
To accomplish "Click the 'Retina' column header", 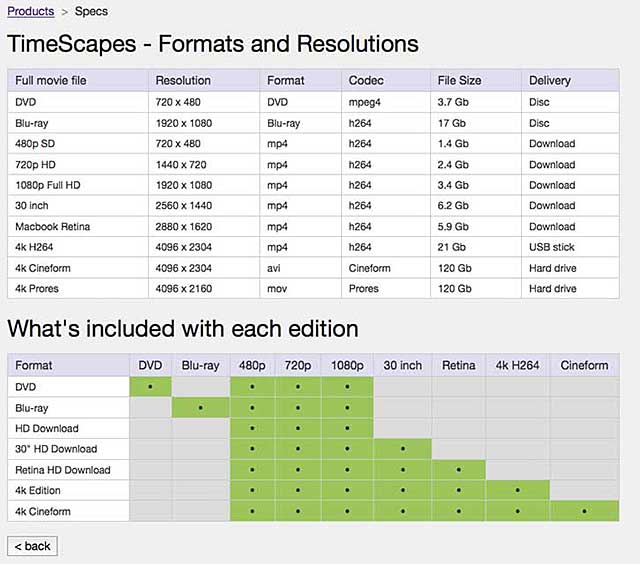I will pos(459,365).
